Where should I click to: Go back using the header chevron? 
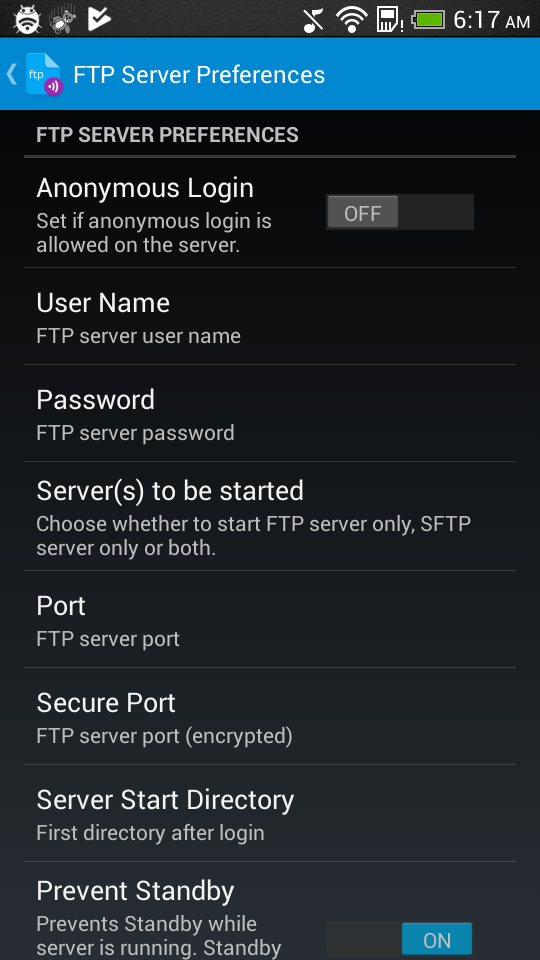(x=11, y=74)
